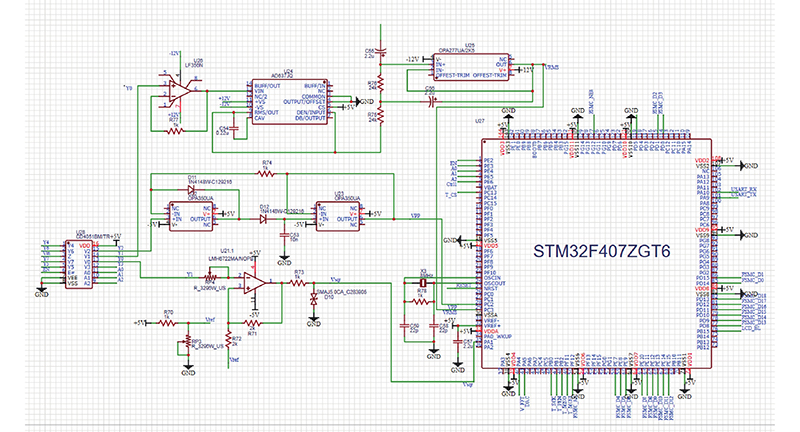Select the OPA277UA chip U25
Image resolution: width=800 pixels, height=432 pixels.
(471, 67)
